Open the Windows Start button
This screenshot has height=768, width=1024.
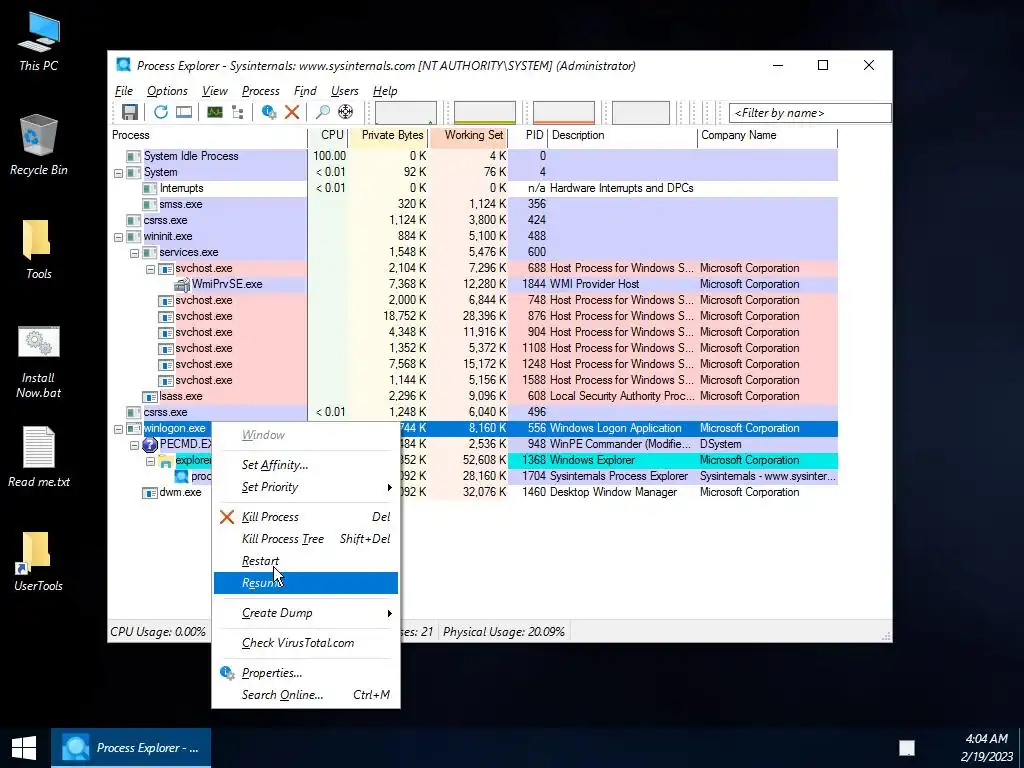25,748
